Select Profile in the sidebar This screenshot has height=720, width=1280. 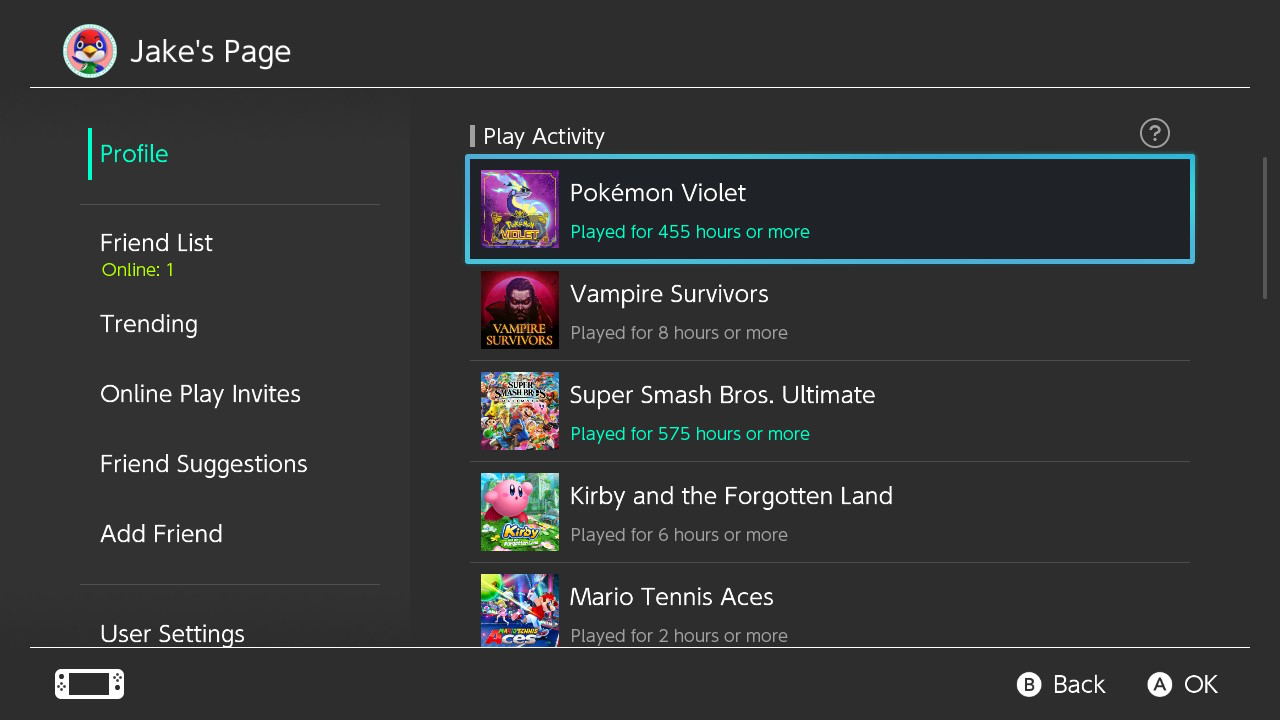134,154
